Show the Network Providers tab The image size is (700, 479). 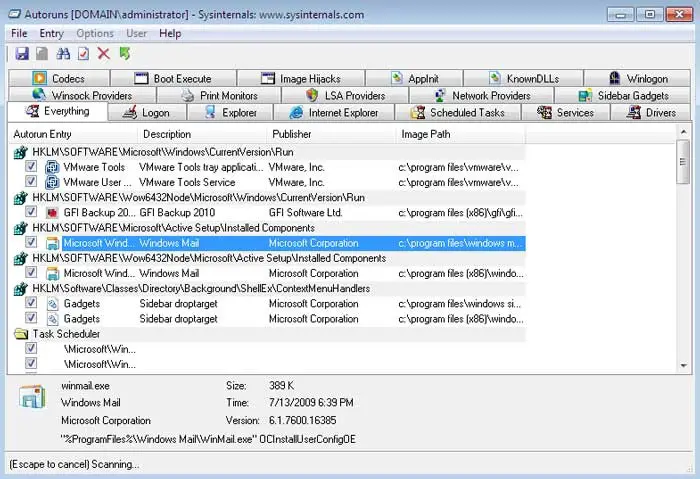(482, 96)
